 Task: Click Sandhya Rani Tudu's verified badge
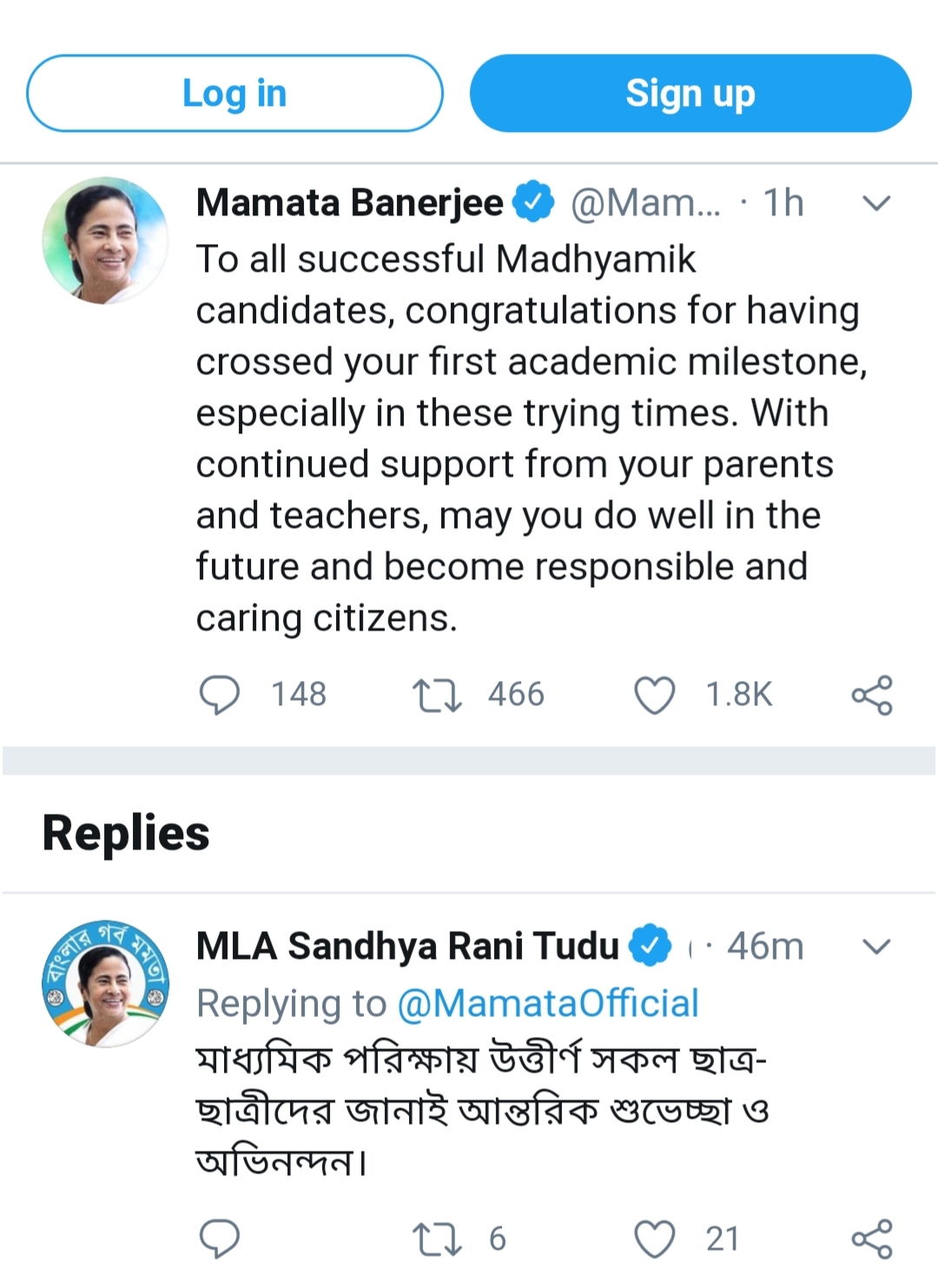pyautogui.click(x=651, y=946)
